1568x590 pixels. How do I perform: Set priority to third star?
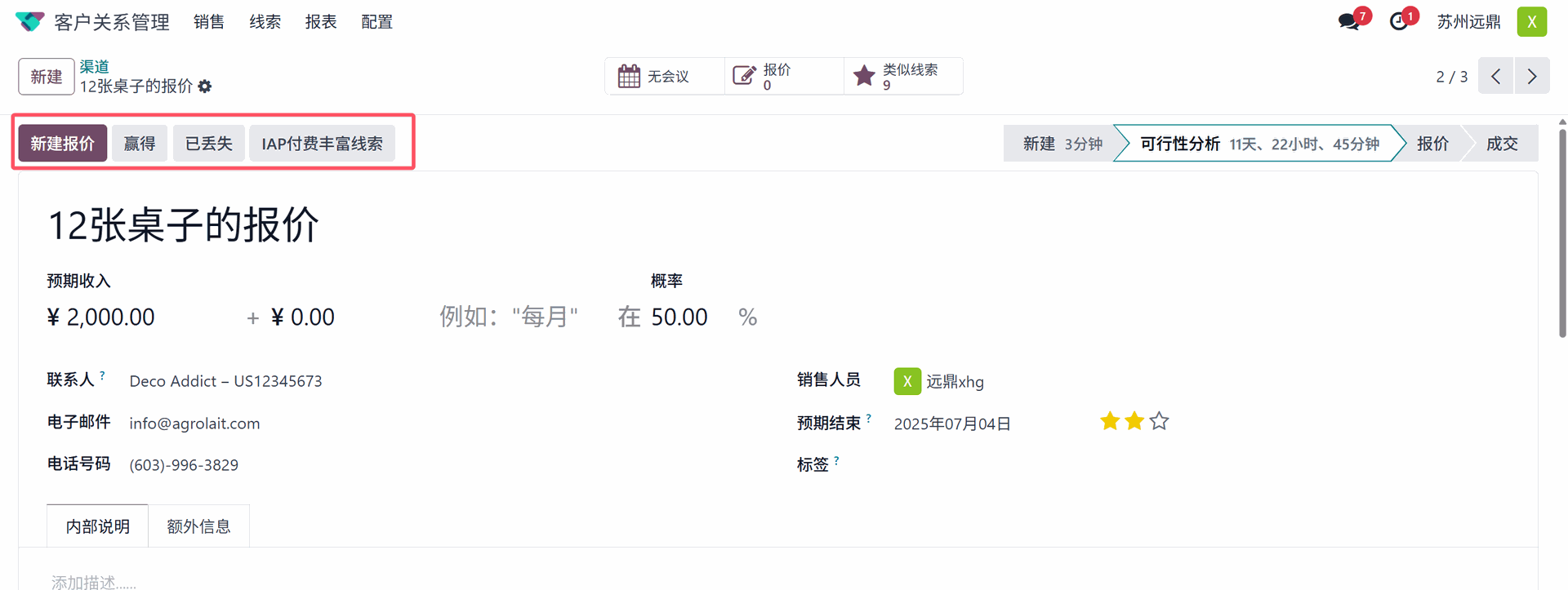(1159, 421)
